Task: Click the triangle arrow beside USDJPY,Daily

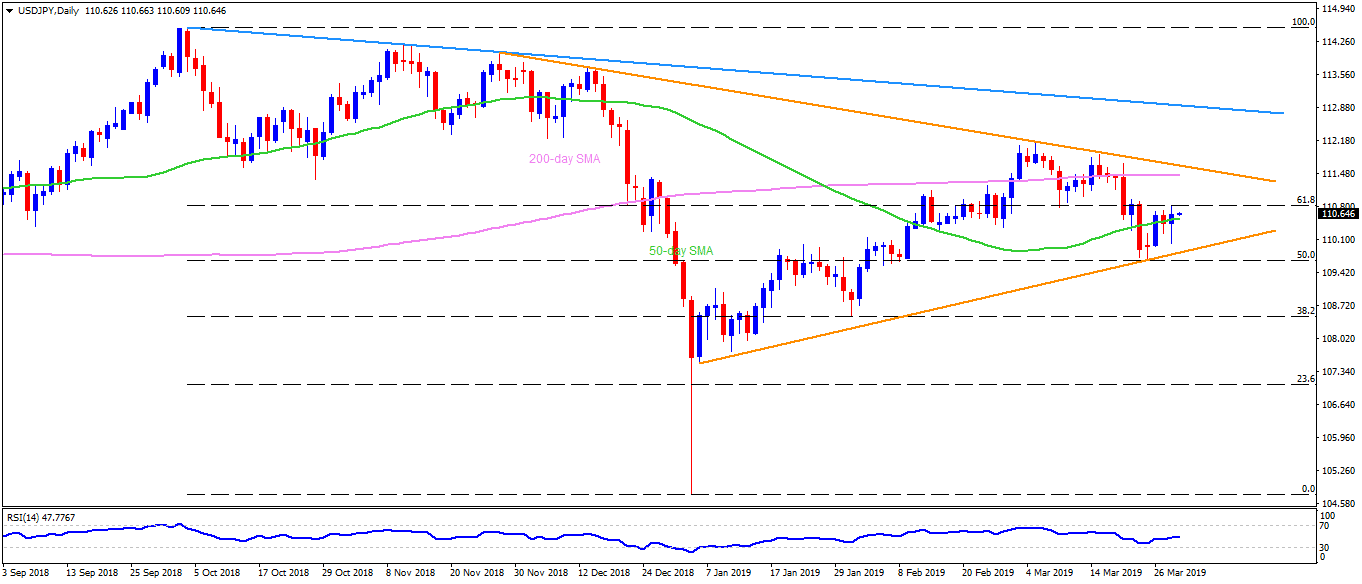Action: click(x=8, y=10)
